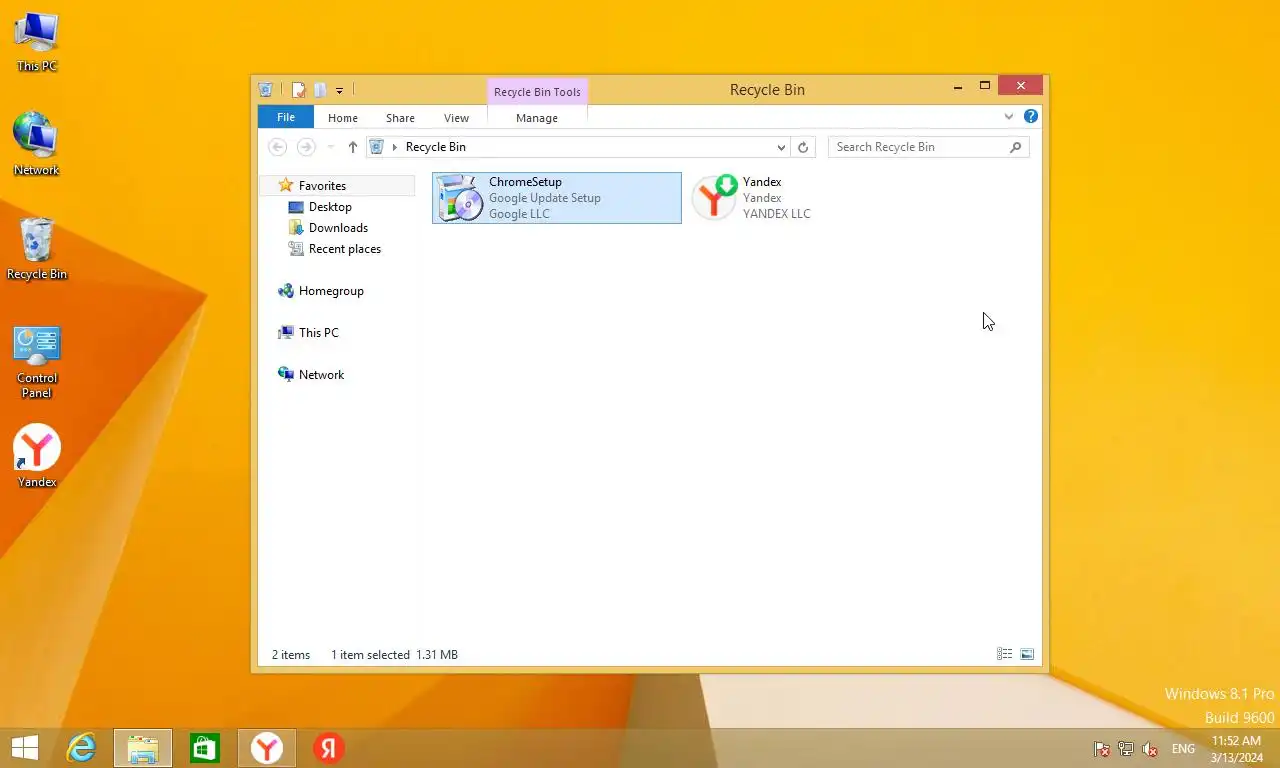Click the Recycle Bin icon in address bar
Viewport: 1280px width, 768px height.
pyautogui.click(x=377, y=147)
